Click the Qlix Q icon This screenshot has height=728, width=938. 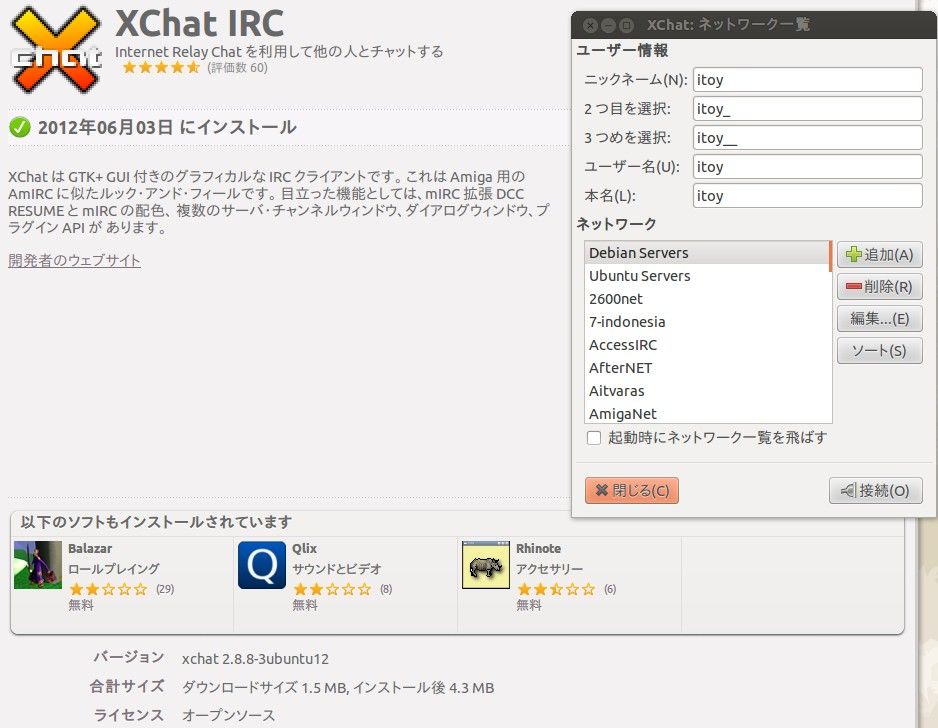point(262,565)
